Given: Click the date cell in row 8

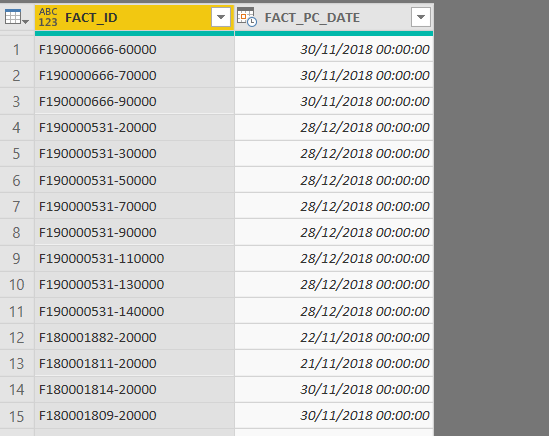Looking at the screenshot, I should click(334, 232).
